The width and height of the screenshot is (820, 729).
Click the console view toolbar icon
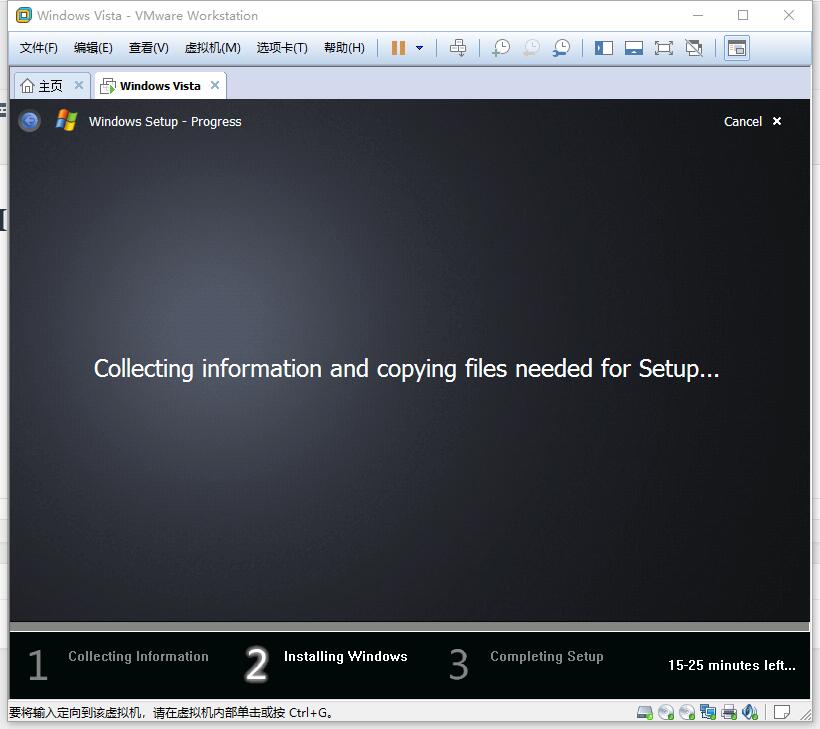coord(737,48)
